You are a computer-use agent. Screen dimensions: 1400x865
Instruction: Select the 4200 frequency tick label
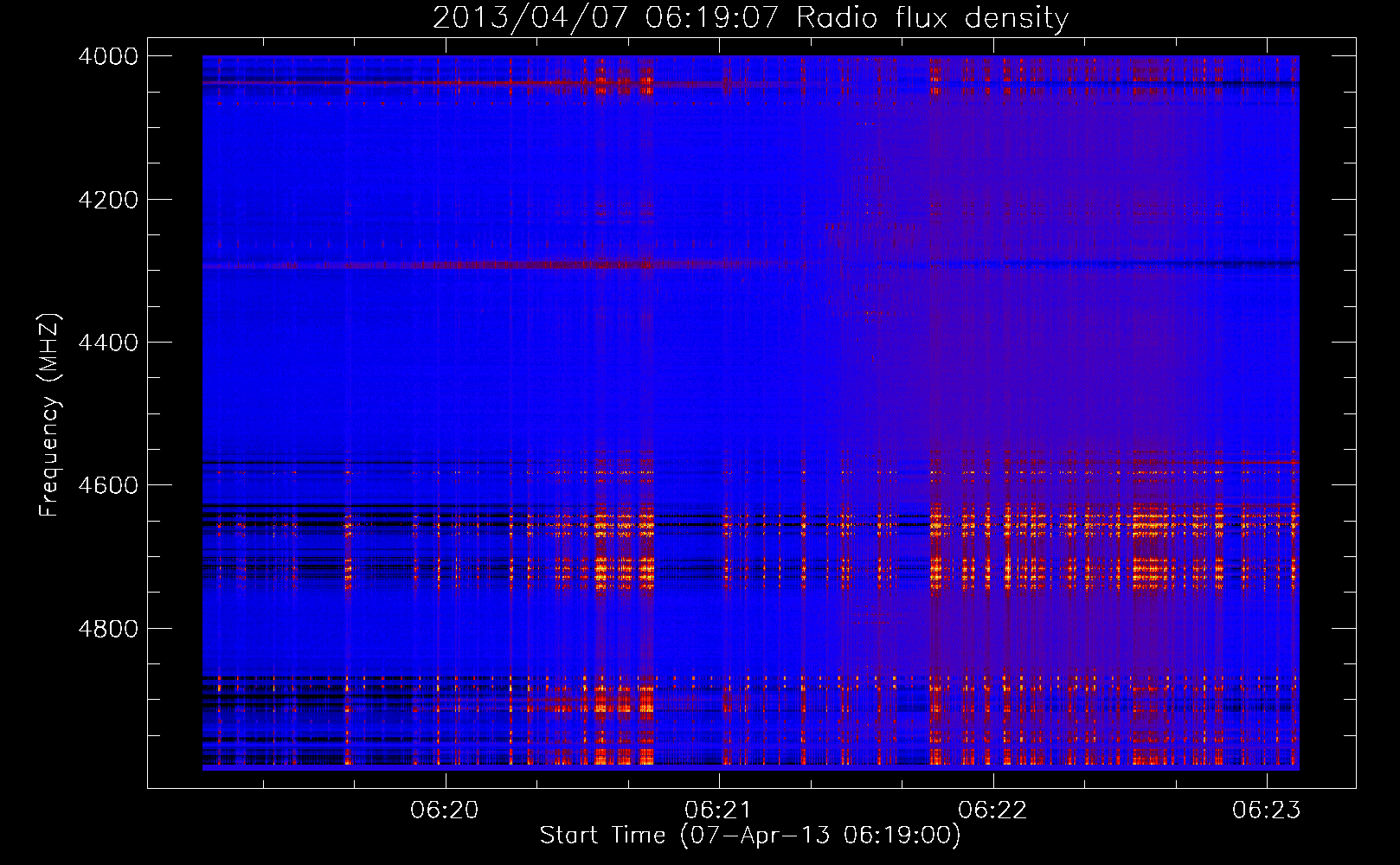point(108,200)
